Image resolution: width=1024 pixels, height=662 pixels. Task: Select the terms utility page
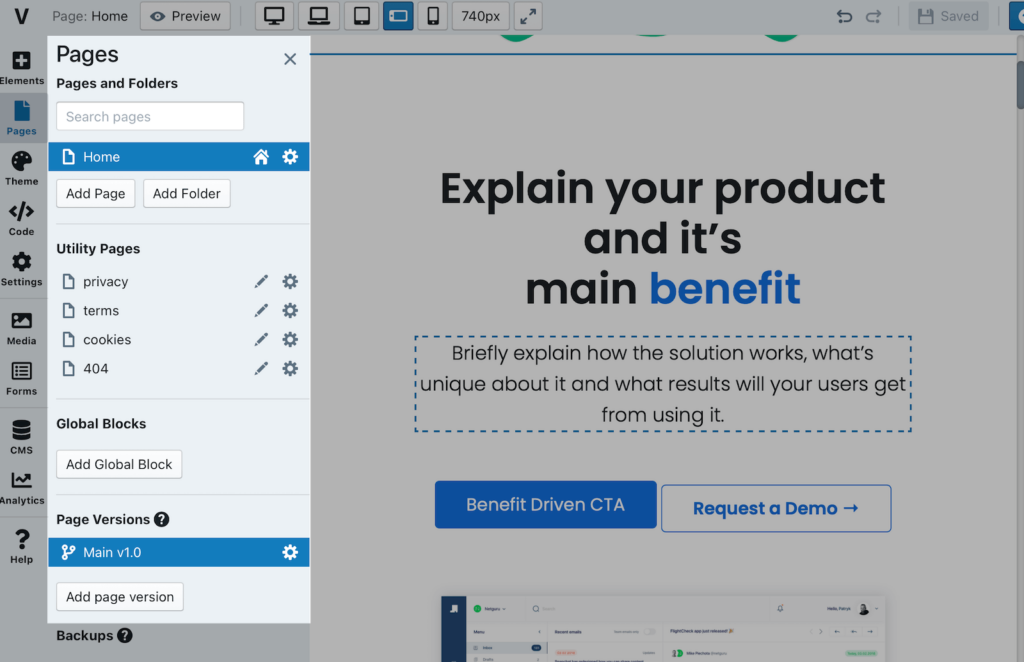101,311
